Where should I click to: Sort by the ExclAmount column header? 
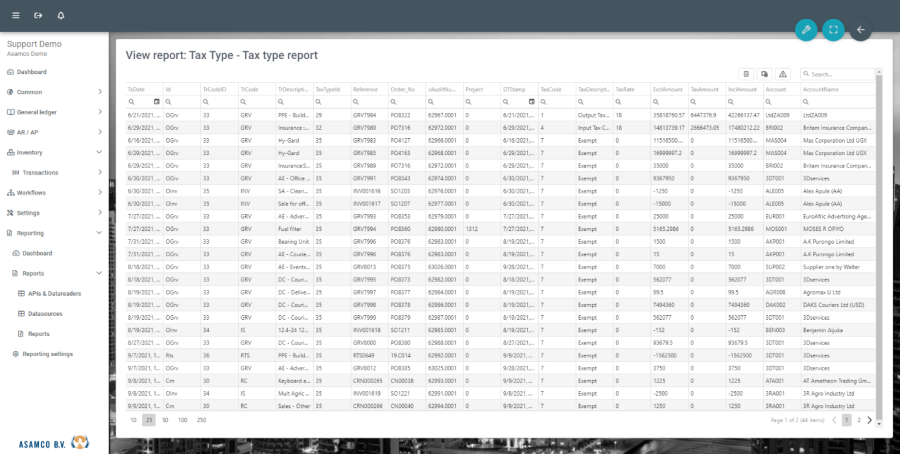click(x=668, y=89)
